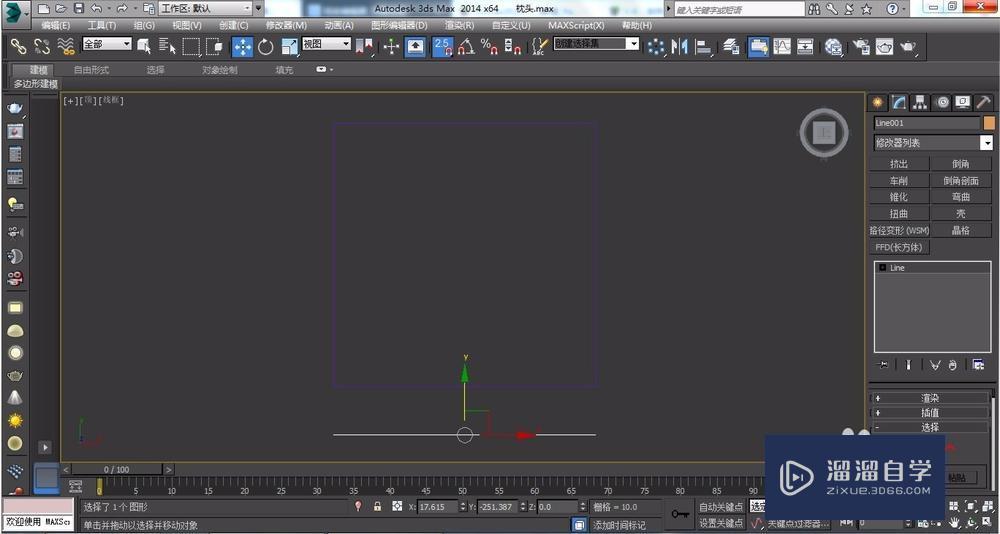Click the Mirror tool icon

(681, 46)
